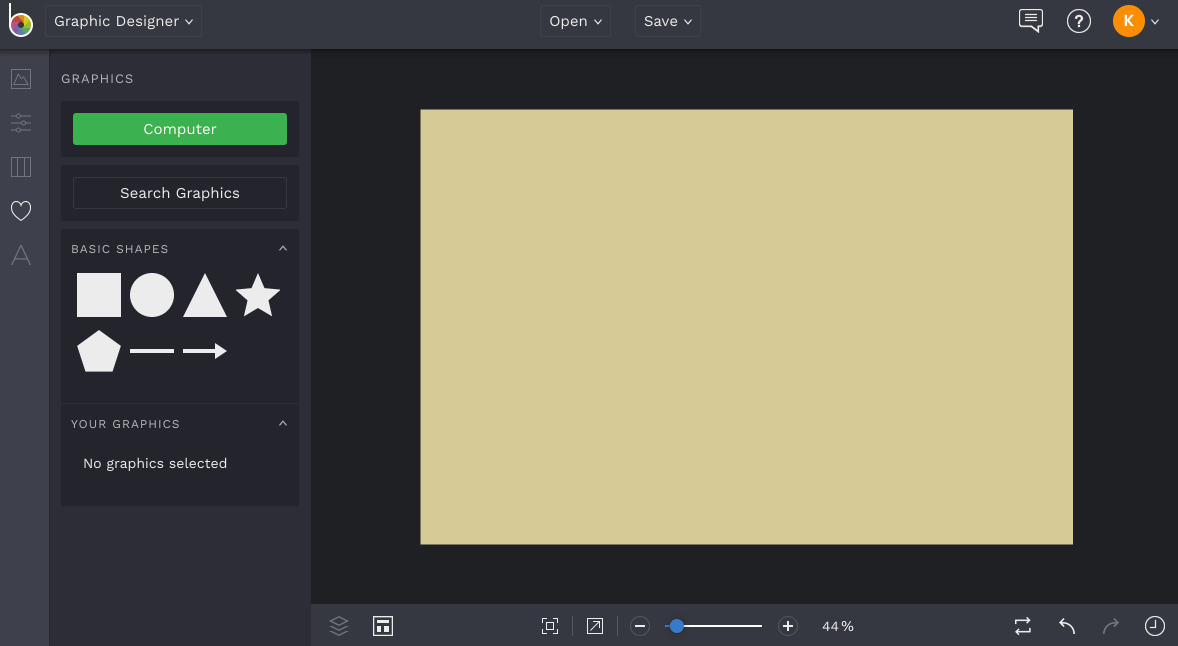This screenshot has height=646, width=1178.
Task: Upload graphics with the Computer button
Action: click(x=180, y=129)
